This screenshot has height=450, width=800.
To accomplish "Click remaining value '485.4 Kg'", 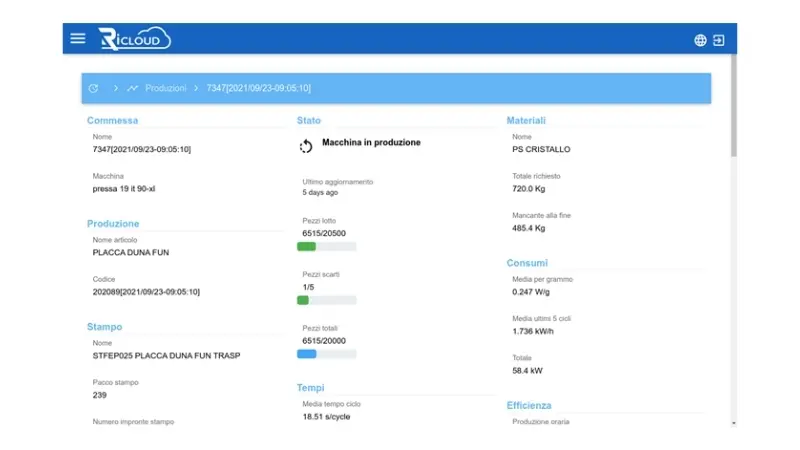I will (x=529, y=228).
